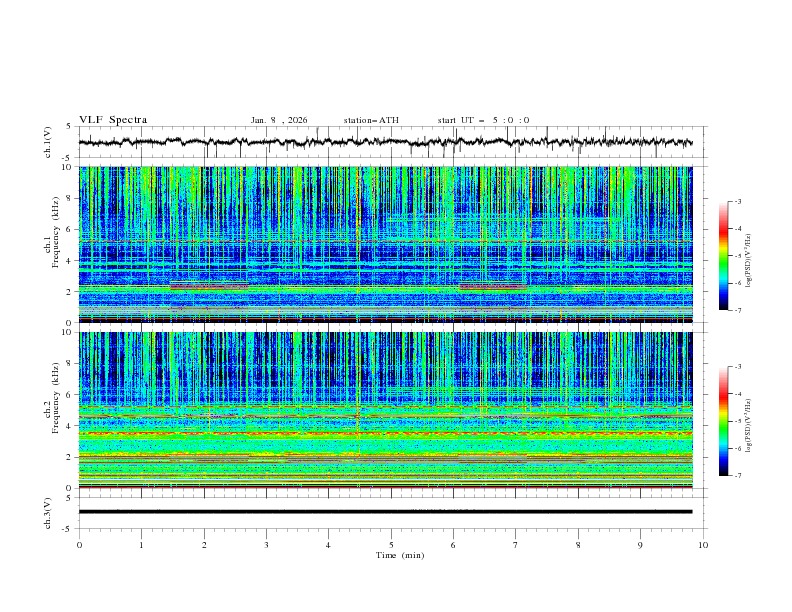Click the ch.3(V) amplitude axis label
The width and height of the screenshot is (792, 612).
click(x=47, y=512)
